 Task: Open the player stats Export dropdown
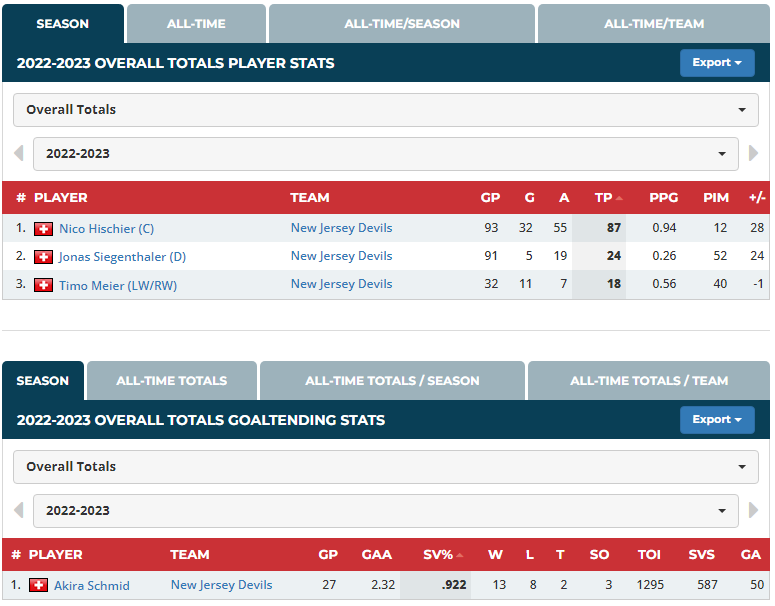717,63
